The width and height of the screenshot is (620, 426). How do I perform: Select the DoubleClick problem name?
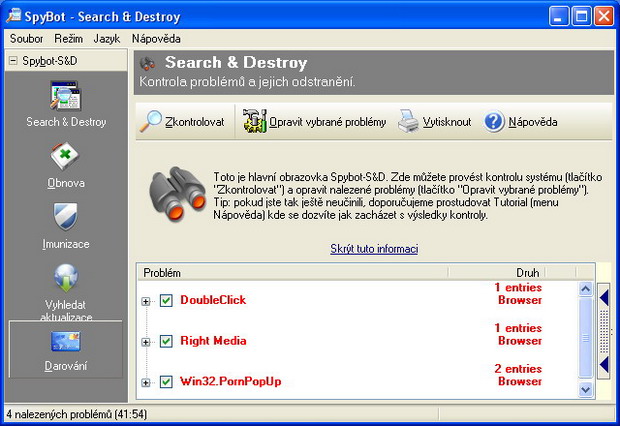(x=213, y=300)
